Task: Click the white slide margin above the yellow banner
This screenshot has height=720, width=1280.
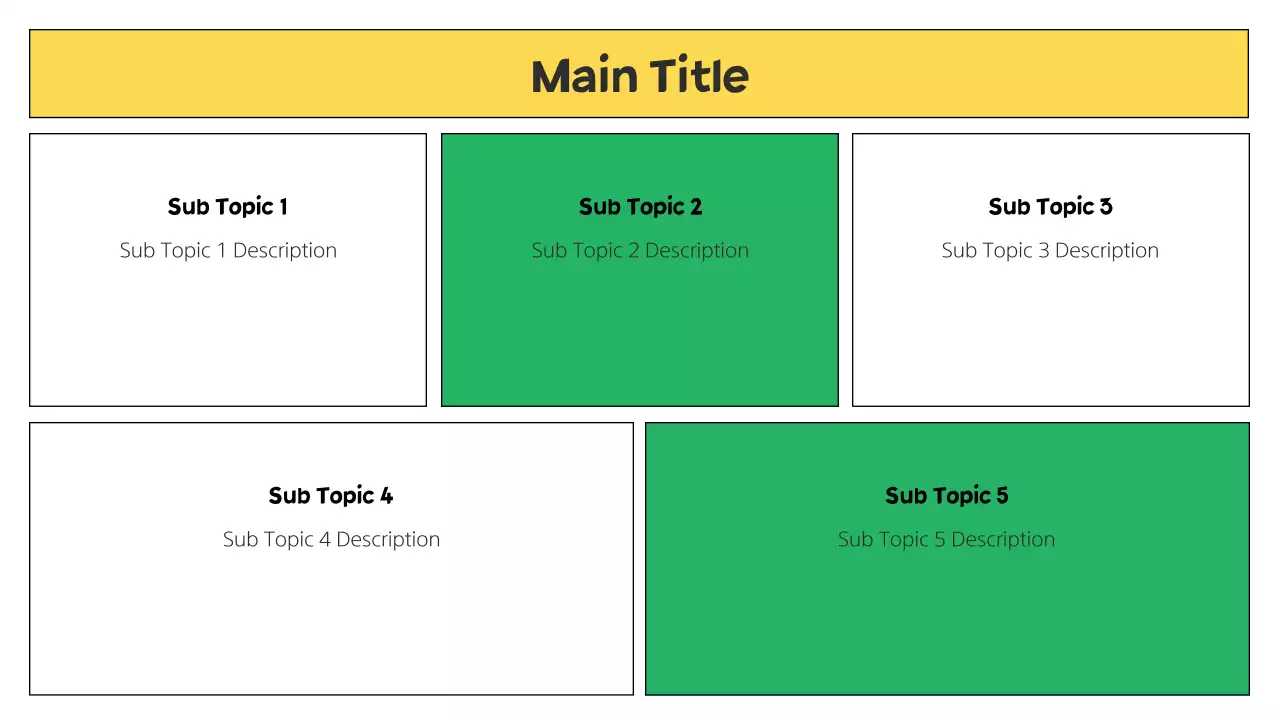Action: coord(640,14)
